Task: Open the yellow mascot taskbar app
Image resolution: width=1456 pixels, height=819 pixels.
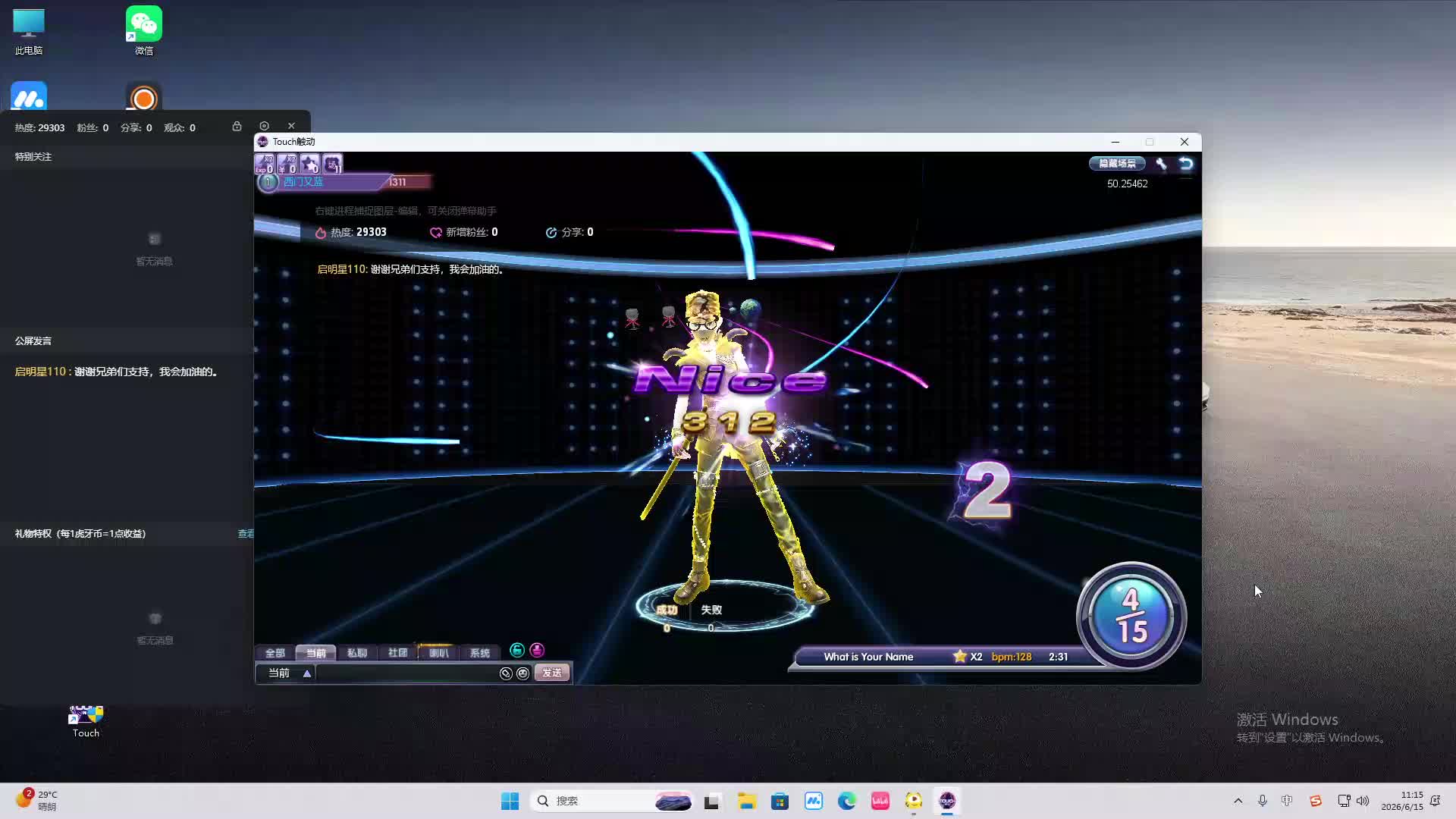Action: click(914, 801)
